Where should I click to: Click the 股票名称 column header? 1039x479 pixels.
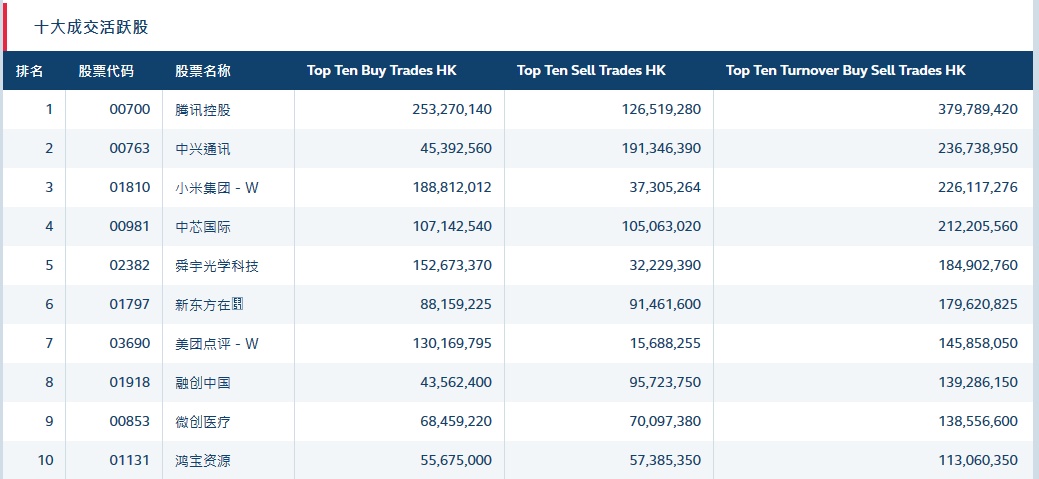203,71
